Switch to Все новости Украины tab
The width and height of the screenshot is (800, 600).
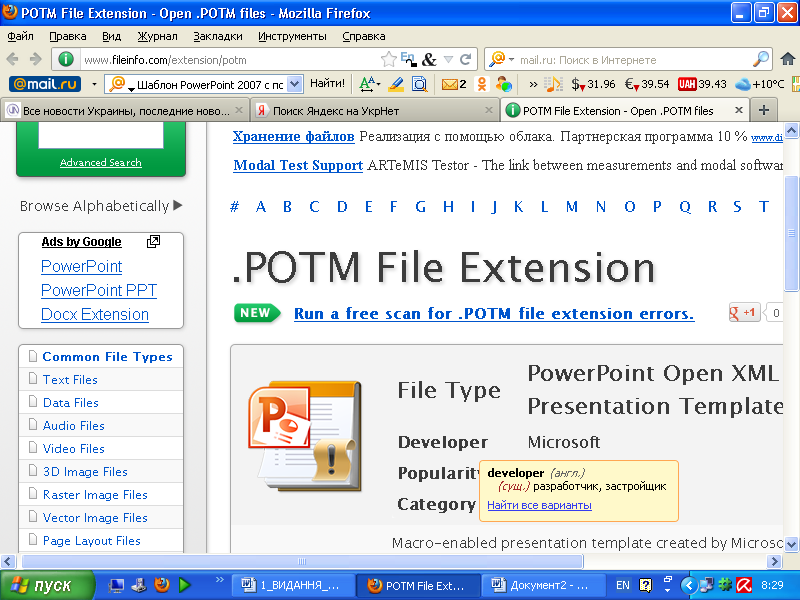[x=126, y=111]
